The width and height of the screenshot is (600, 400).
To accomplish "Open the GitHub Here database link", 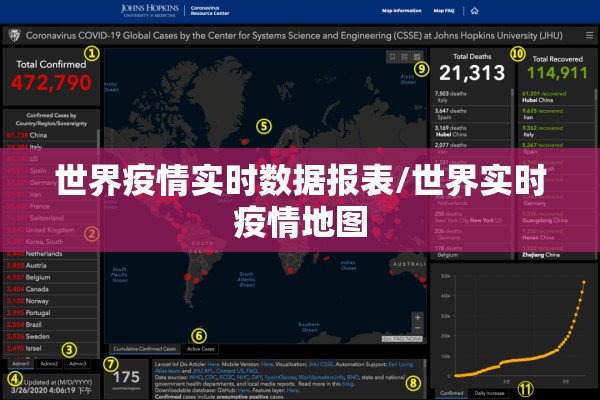I will click(x=243, y=390).
